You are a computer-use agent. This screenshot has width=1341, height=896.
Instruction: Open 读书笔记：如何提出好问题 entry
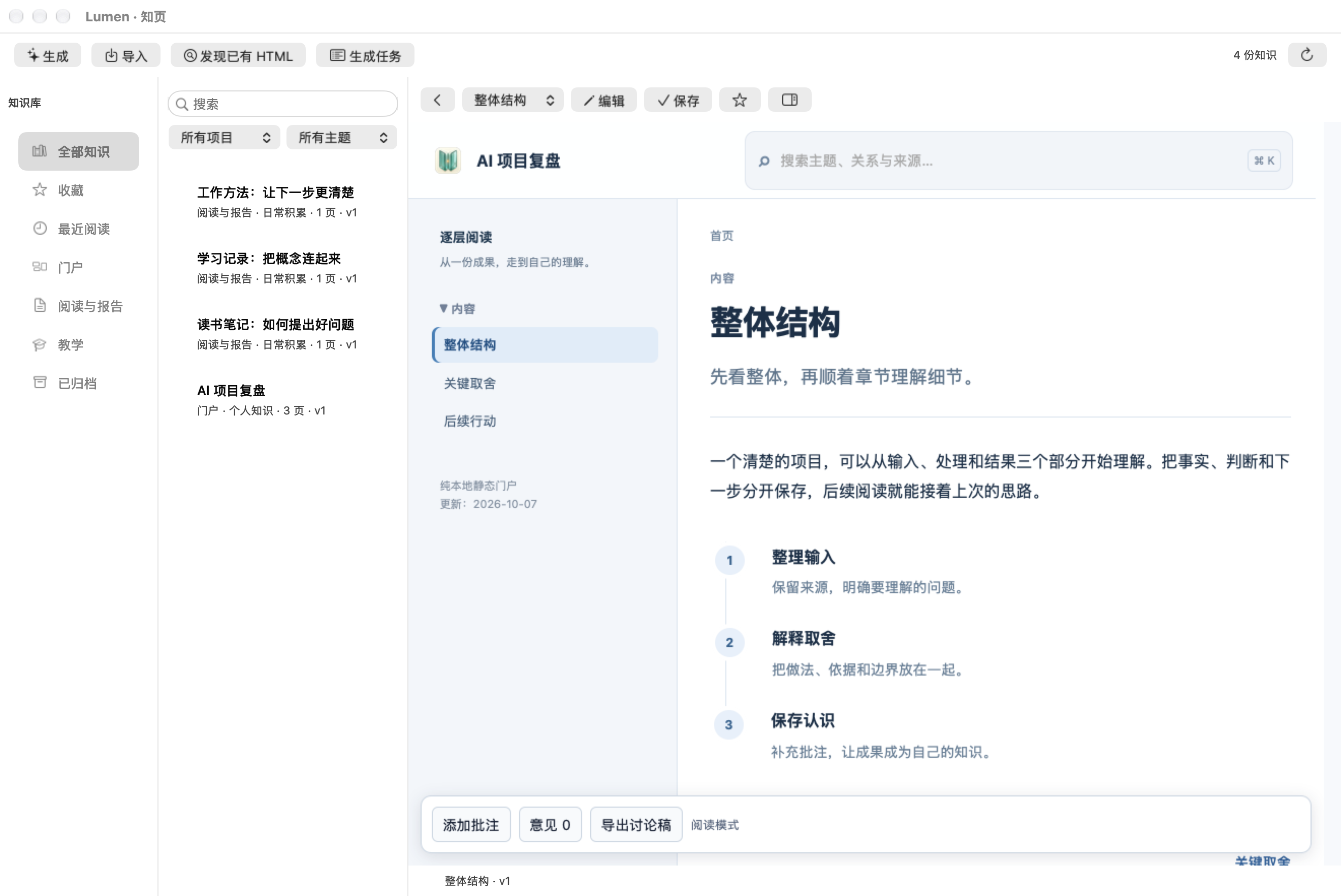click(283, 333)
